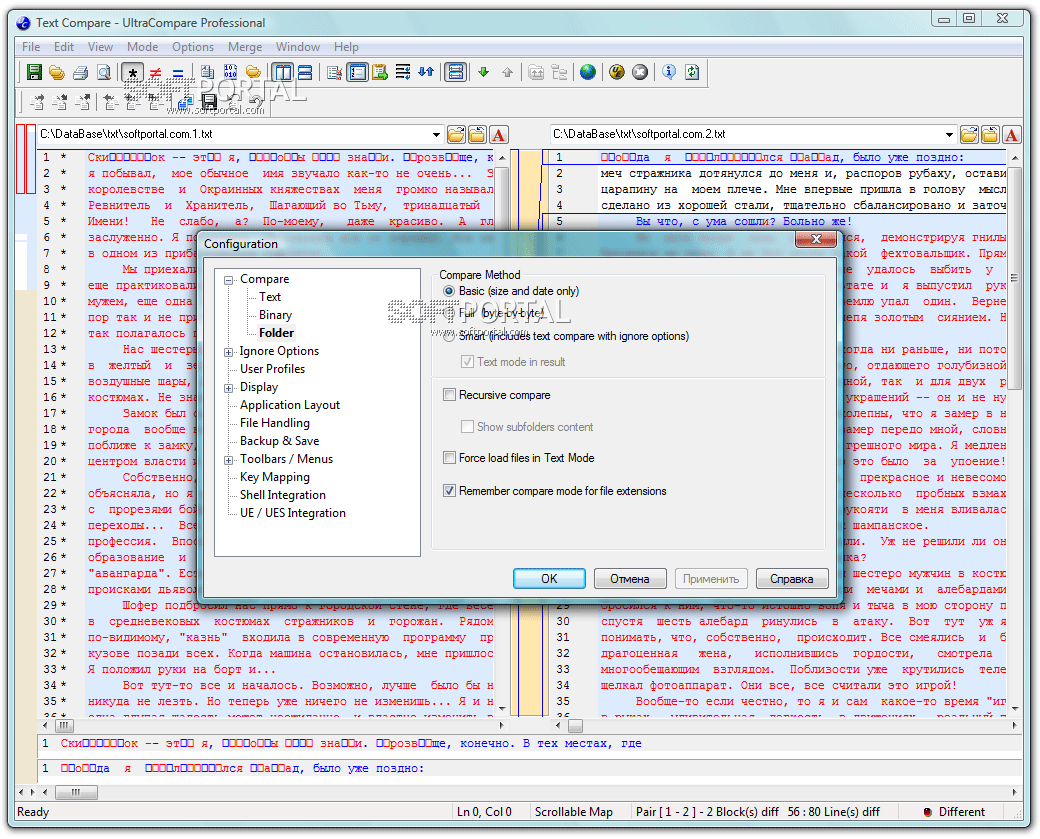Select Shell Integration tree item

click(x=283, y=495)
